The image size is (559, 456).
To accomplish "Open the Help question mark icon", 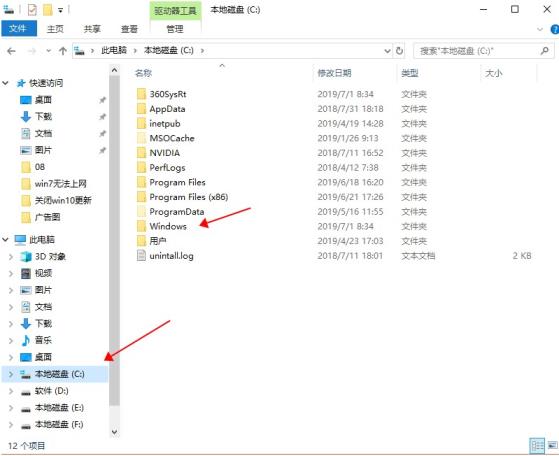I will (x=555, y=29).
